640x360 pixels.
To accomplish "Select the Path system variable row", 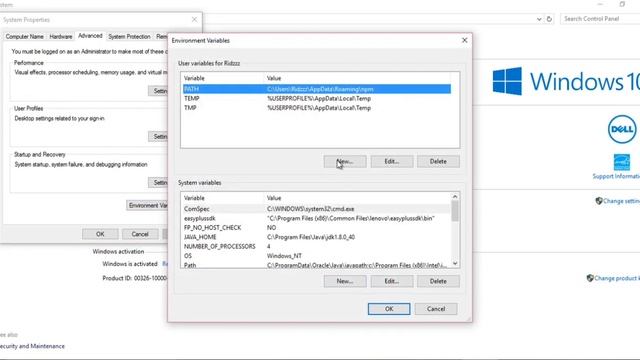I will click(x=317, y=264).
